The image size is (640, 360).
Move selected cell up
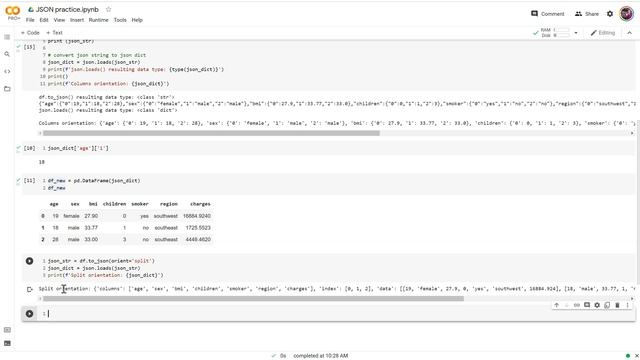coord(556,305)
